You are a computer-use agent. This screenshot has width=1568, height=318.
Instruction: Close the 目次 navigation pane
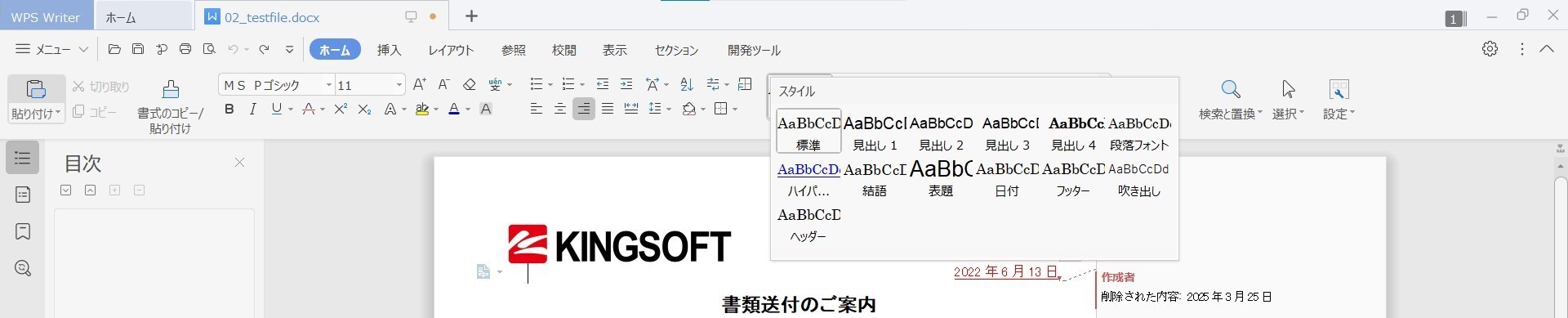point(240,163)
